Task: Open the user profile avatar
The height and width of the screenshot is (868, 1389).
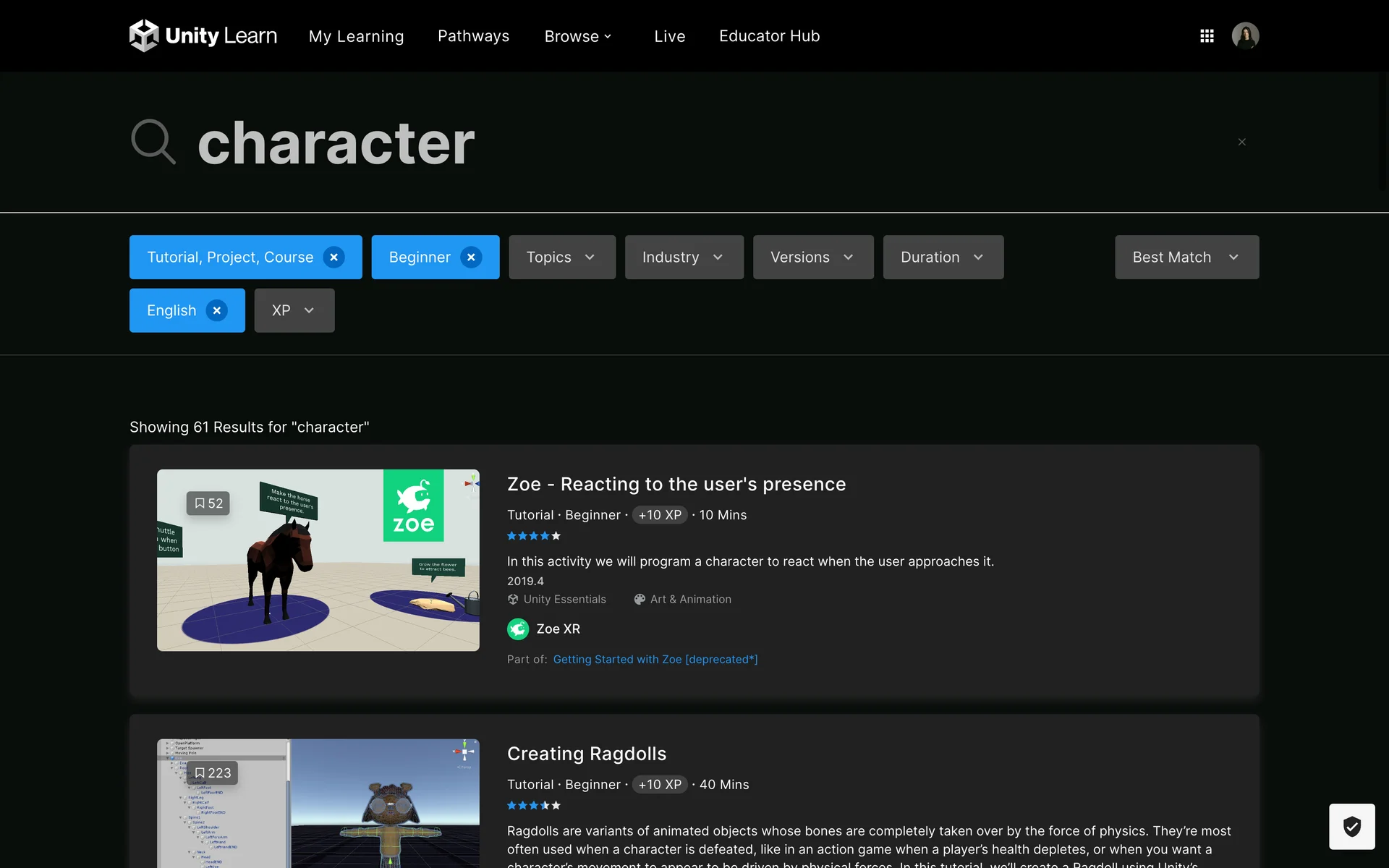Action: [1245, 35]
